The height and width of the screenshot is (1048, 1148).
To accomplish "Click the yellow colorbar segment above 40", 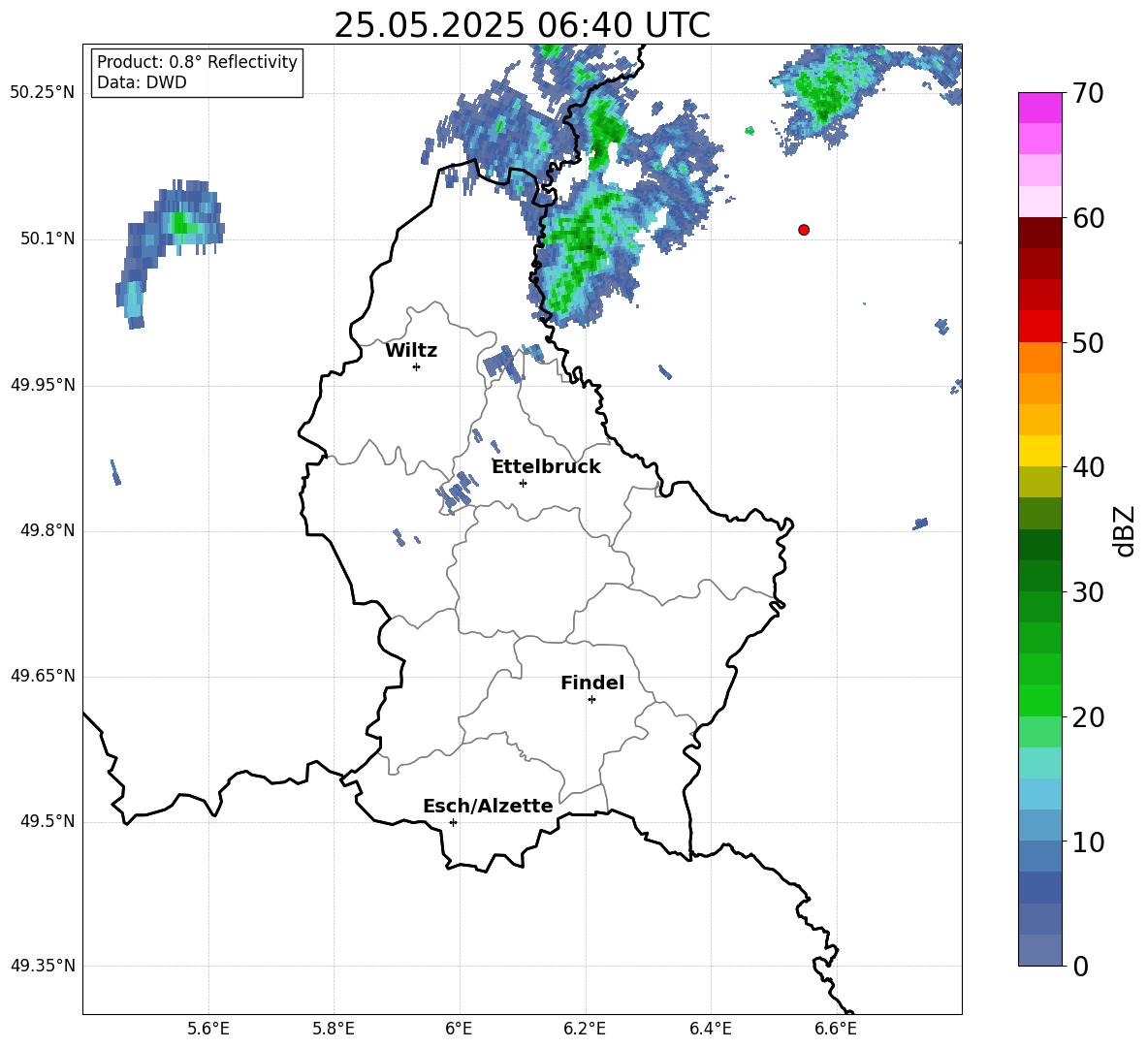I will (1039, 451).
